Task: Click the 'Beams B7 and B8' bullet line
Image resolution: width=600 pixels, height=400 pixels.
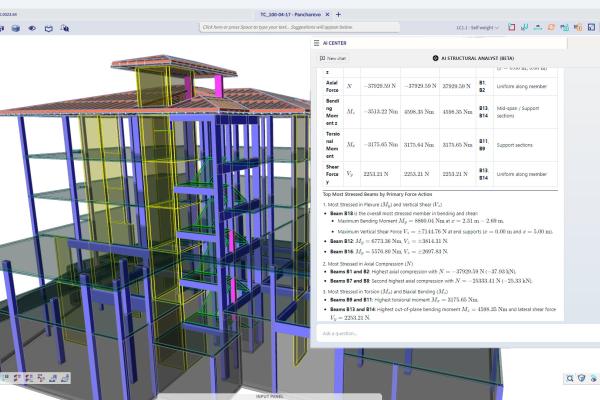Action: pos(431,281)
